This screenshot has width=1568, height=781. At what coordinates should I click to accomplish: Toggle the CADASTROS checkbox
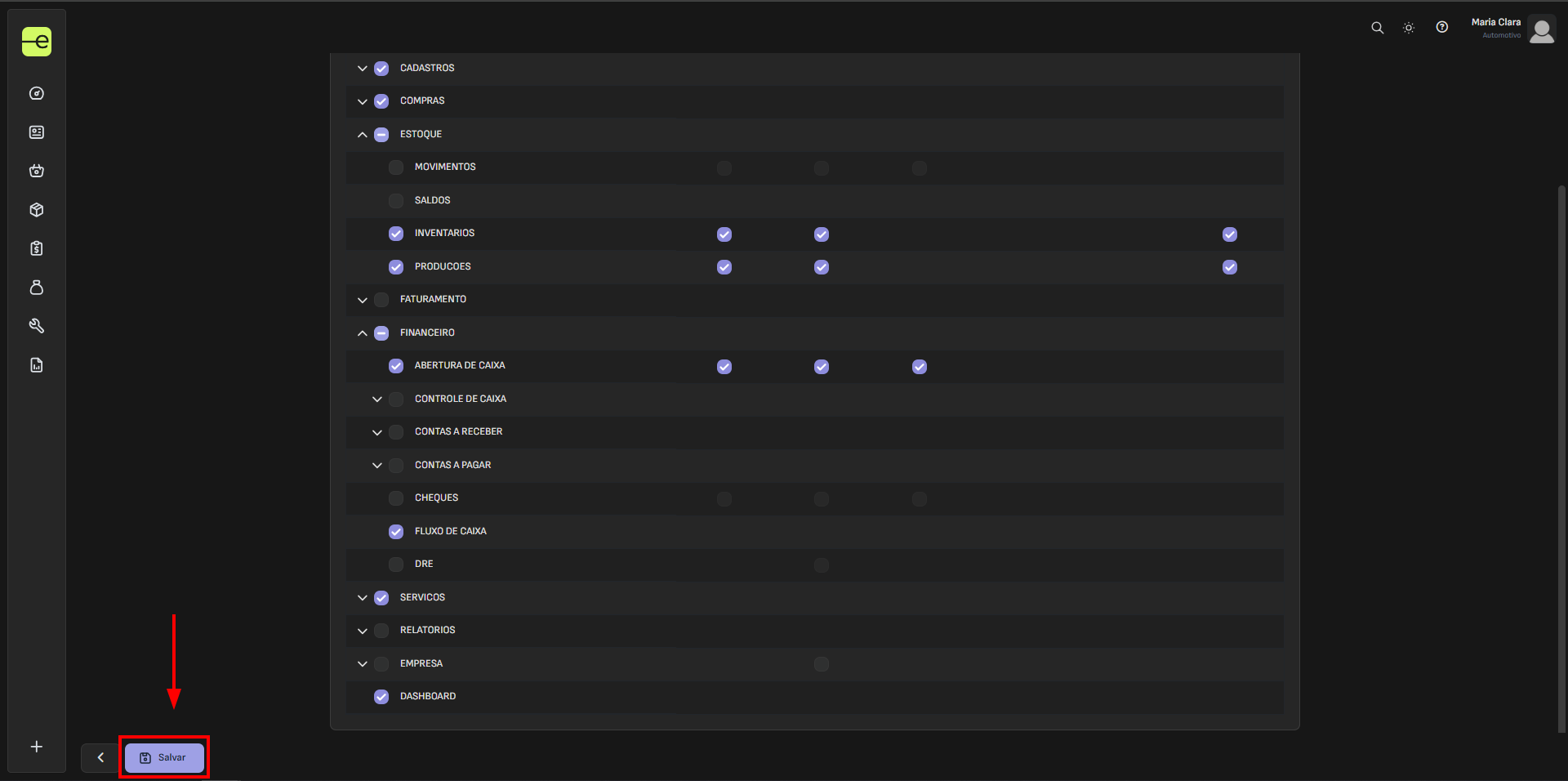pos(381,69)
